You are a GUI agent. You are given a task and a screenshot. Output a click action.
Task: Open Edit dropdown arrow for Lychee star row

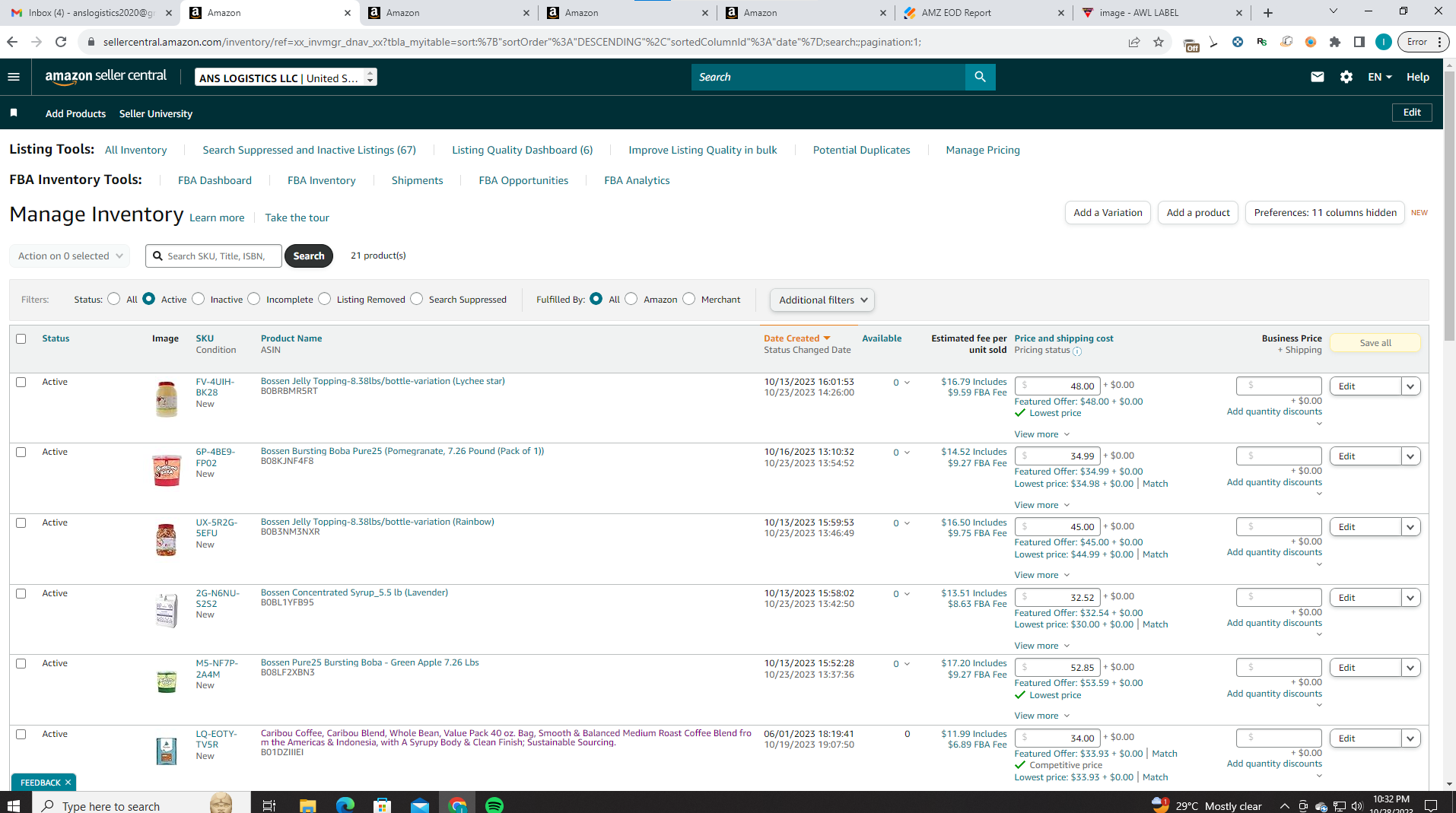(x=1410, y=386)
